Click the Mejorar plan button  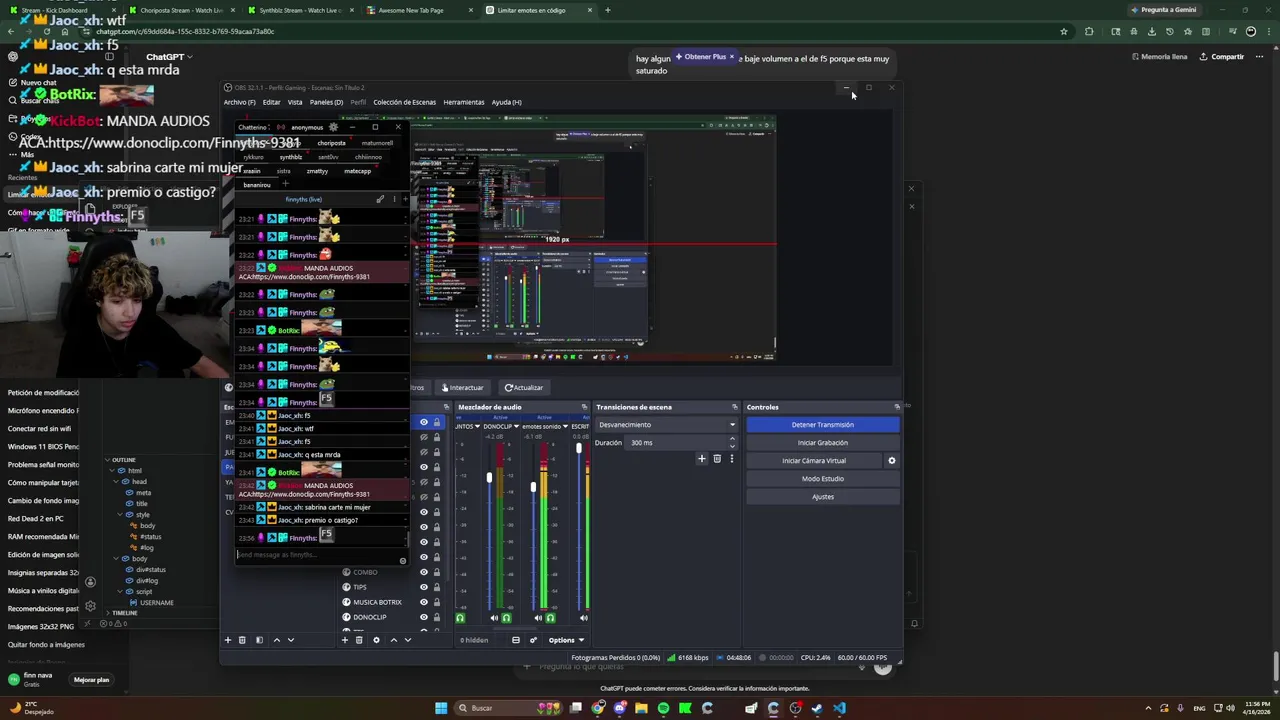(x=91, y=680)
